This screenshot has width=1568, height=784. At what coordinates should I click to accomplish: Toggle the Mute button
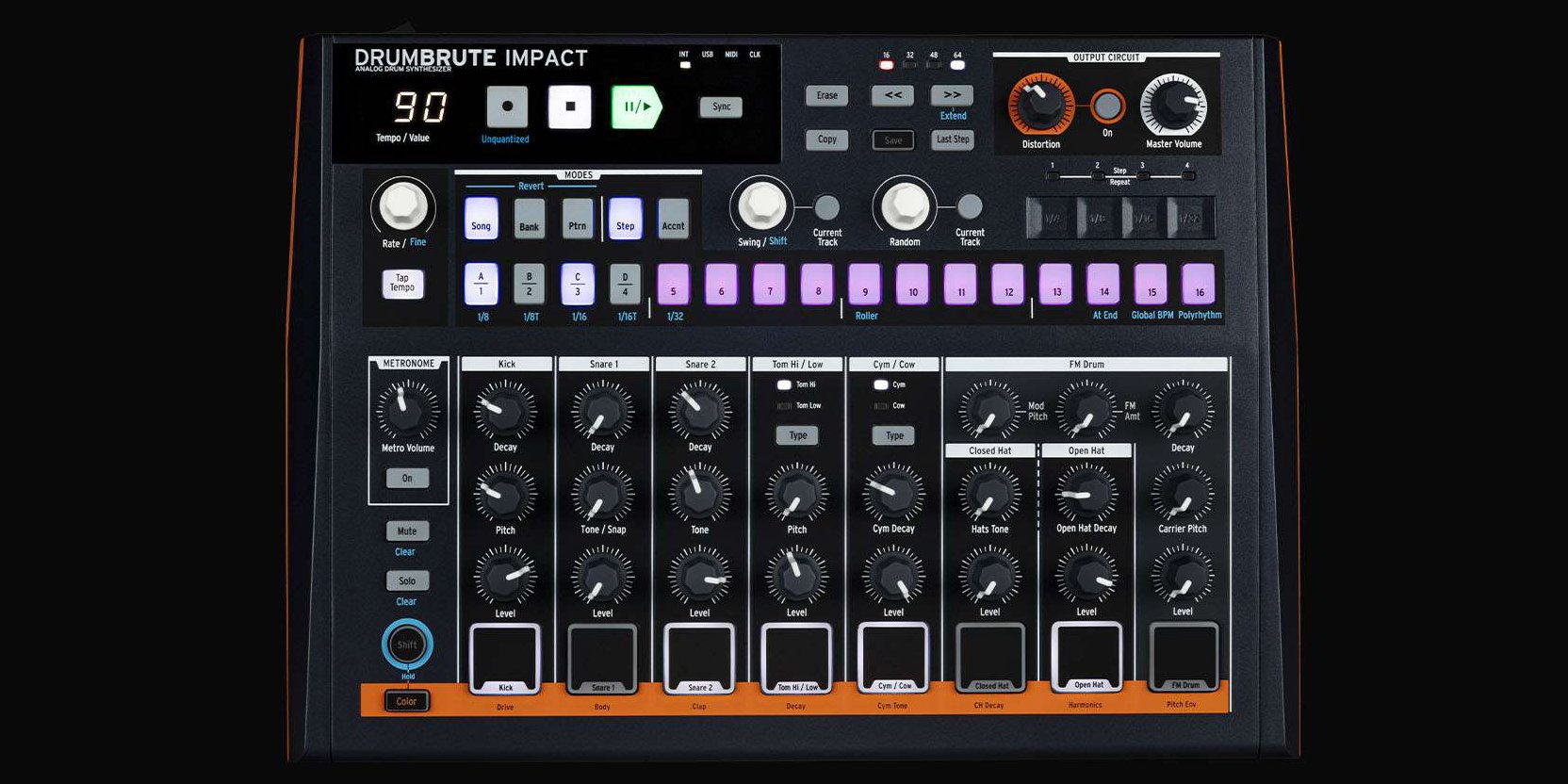407,531
